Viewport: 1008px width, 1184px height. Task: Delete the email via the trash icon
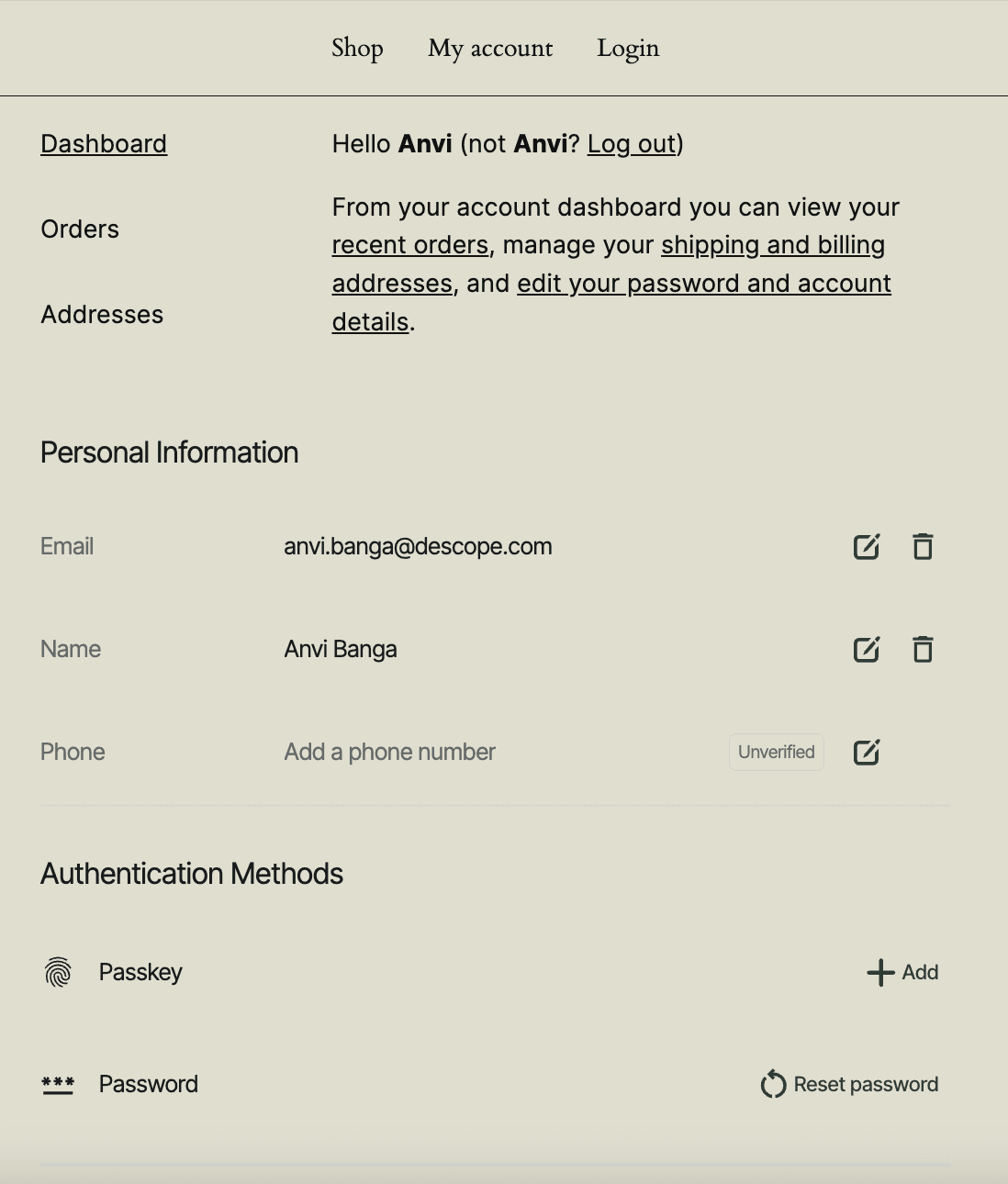(x=923, y=546)
